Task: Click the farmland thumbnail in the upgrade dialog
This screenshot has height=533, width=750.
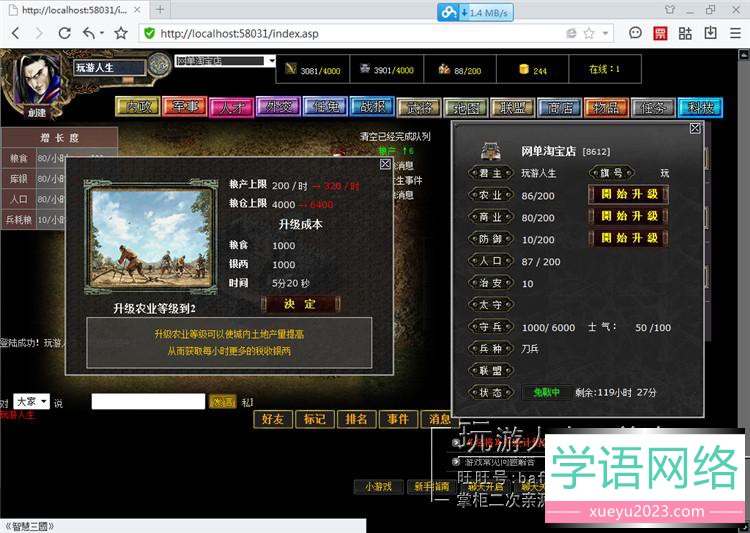Action: click(140, 240)
